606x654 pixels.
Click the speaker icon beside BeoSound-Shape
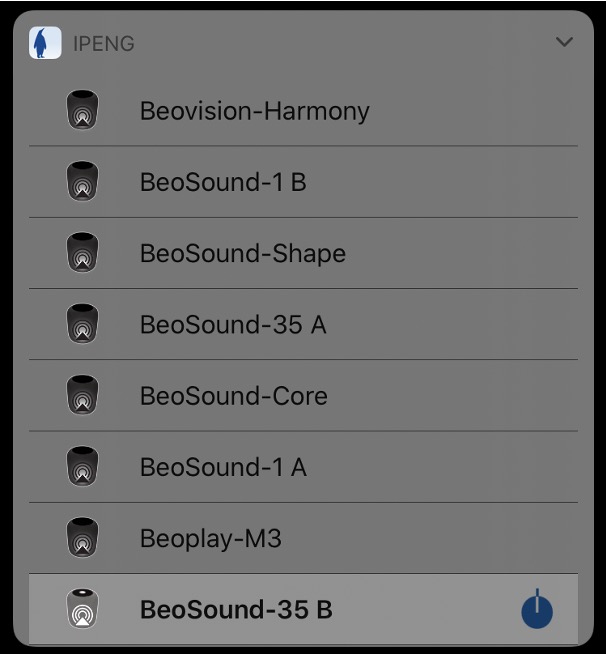83,253
